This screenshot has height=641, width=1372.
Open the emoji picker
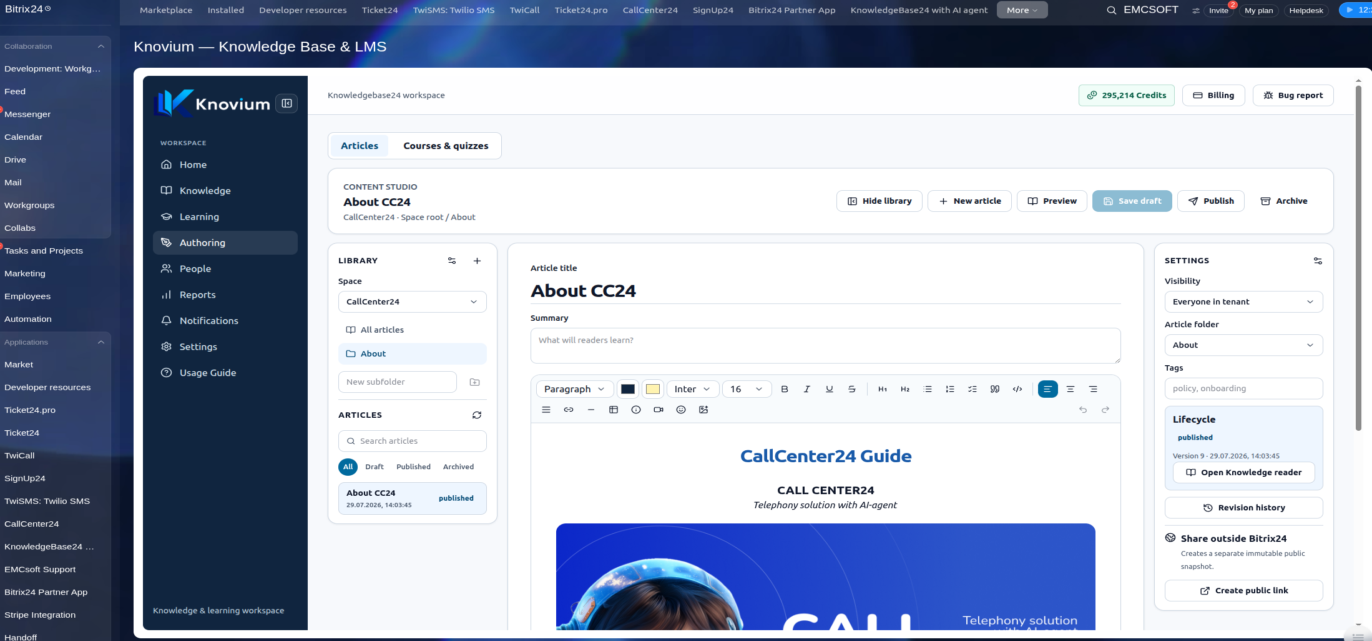coord(681,410)
